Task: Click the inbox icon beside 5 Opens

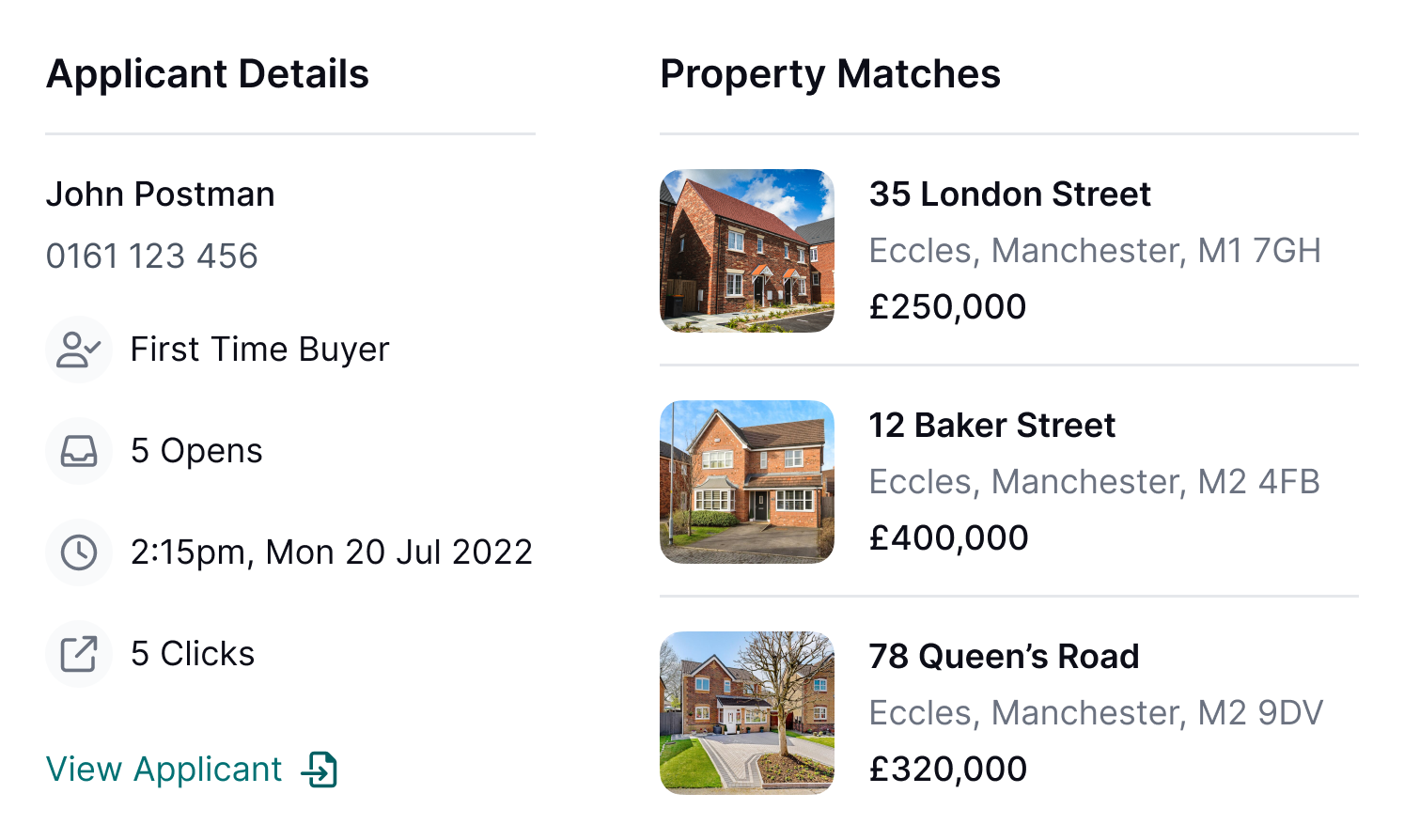Action: pos(79,451)
